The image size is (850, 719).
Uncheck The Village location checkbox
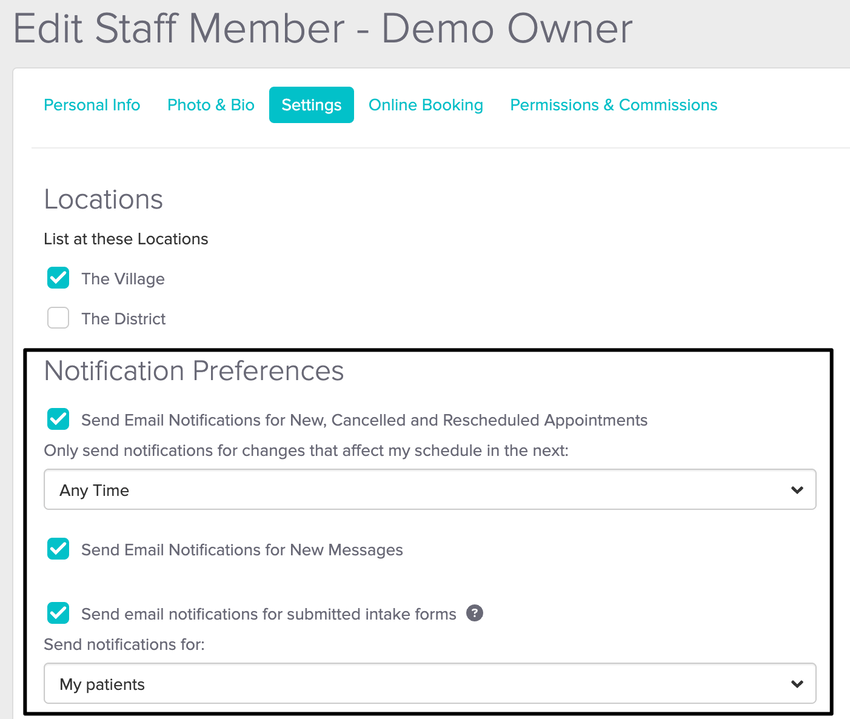tap(58, 278)
